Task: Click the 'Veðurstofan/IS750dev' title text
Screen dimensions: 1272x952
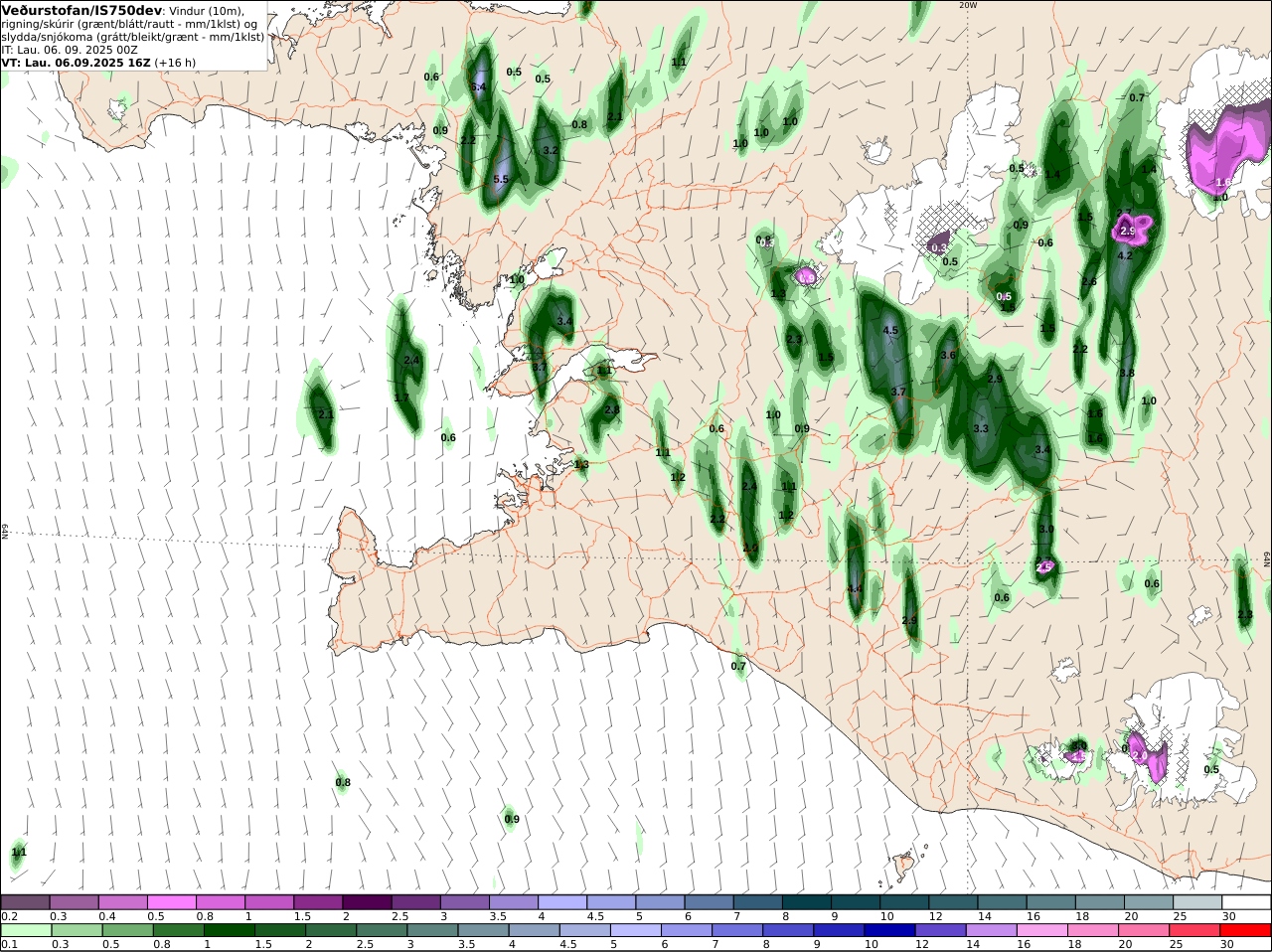Action: tap(81, 10)
